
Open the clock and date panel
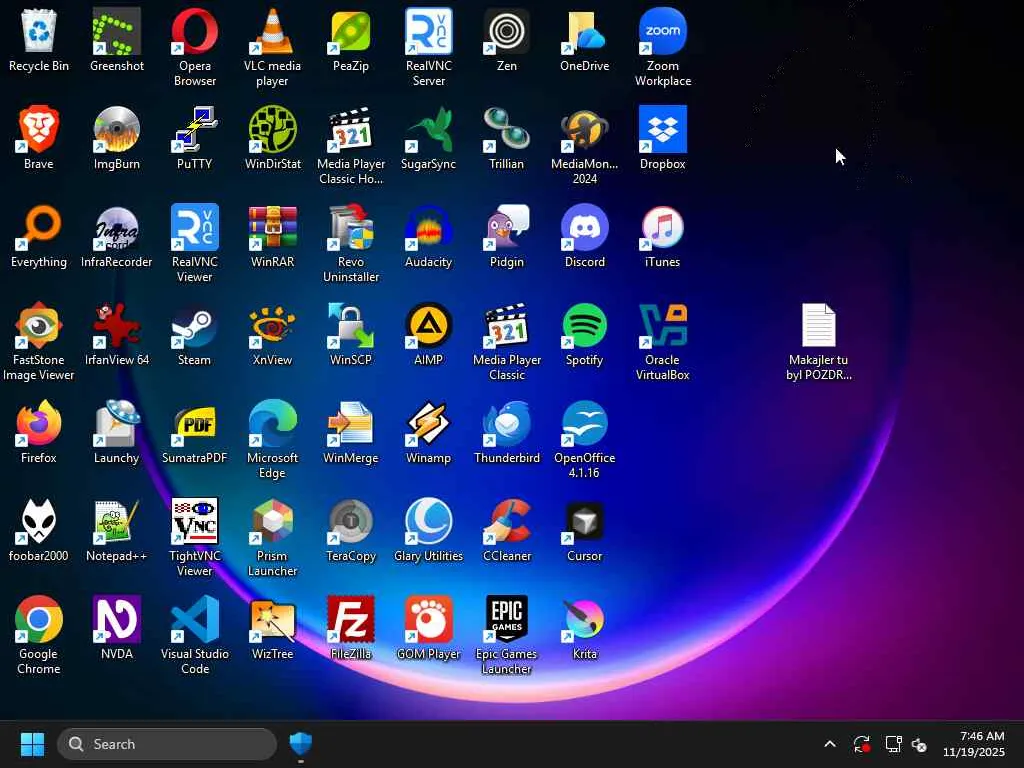click(x=973, y=744)
